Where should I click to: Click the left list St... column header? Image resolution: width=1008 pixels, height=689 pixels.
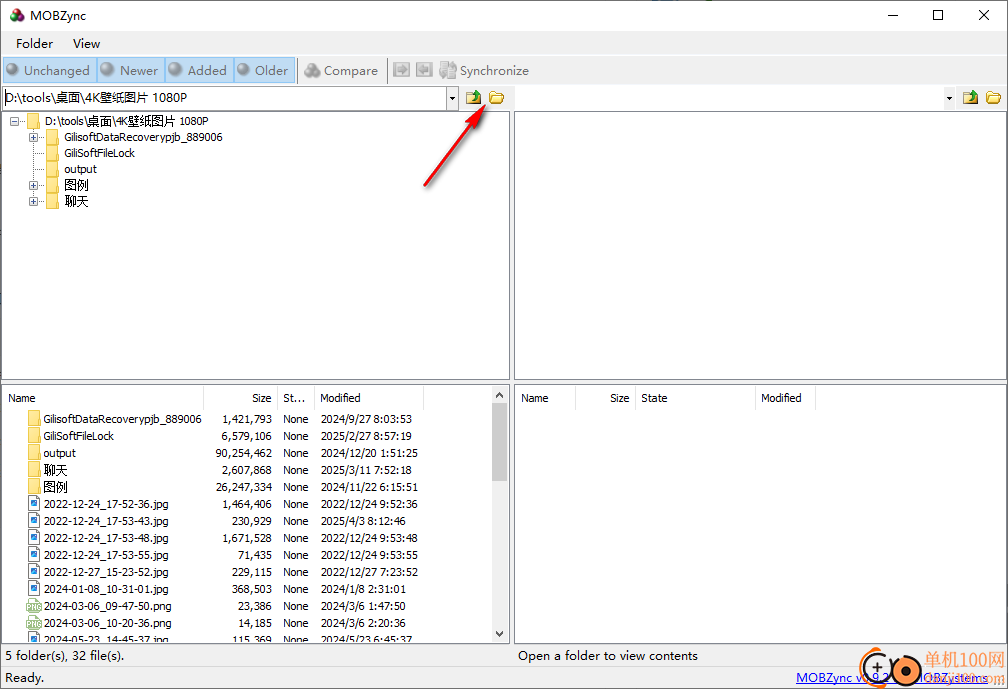(x=296, y=398)
